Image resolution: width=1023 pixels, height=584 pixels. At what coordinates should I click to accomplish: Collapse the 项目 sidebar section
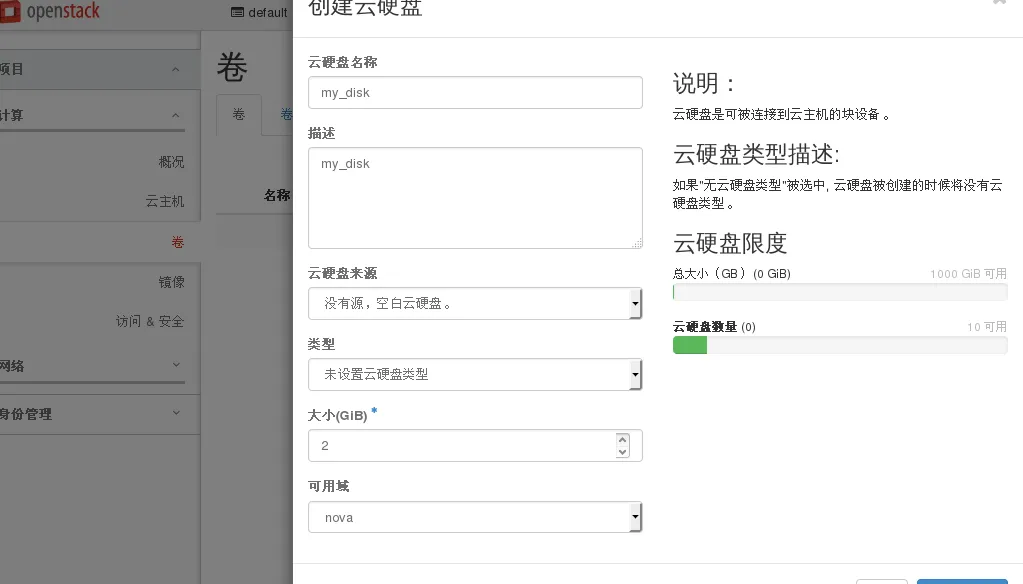click(x=176, y=69)
